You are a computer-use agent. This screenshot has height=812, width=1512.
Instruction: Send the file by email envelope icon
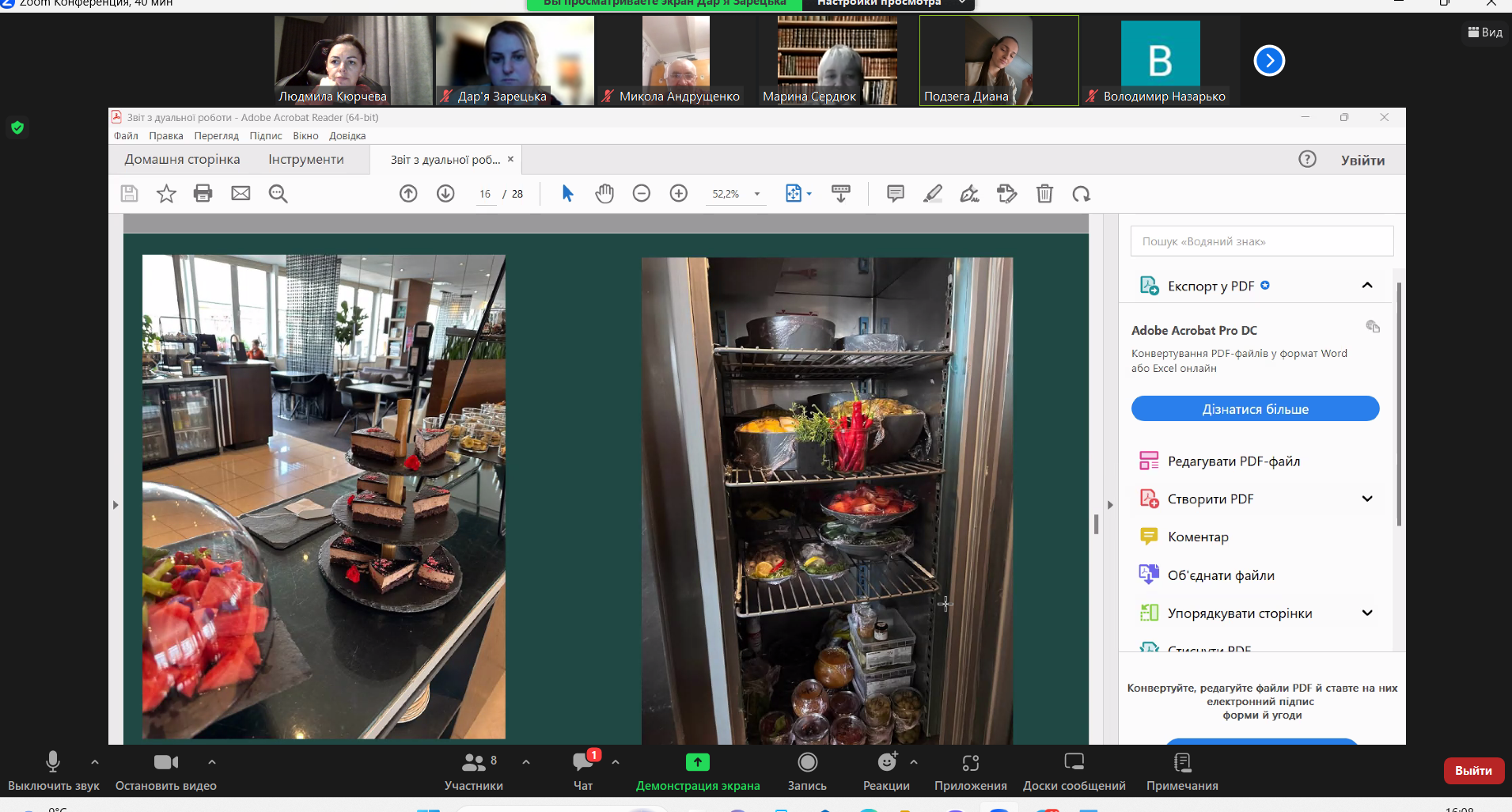tap(241, 193)
